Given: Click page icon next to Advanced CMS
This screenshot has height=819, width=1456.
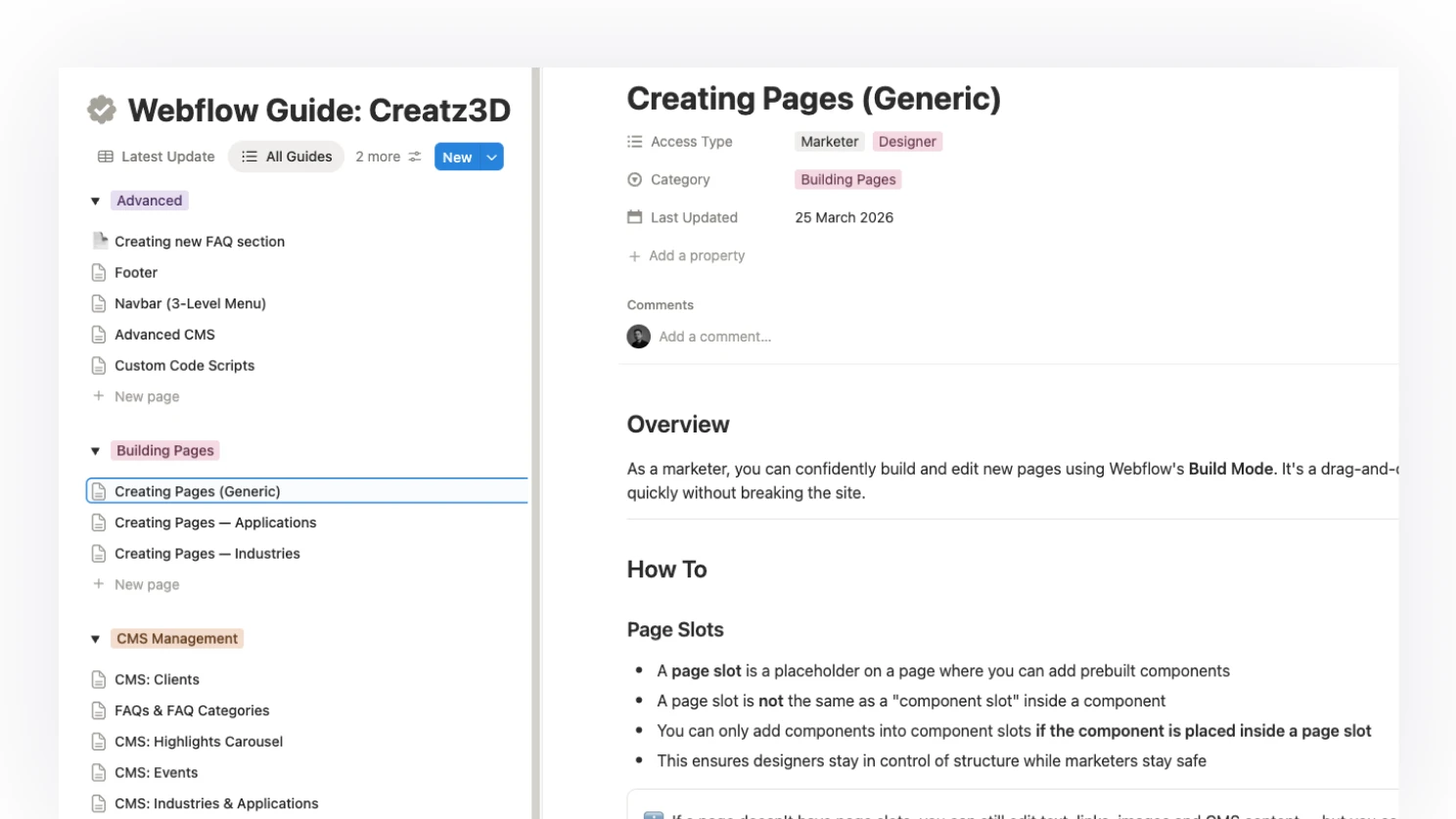Looking at the screenshot, I should click(99, 335).
